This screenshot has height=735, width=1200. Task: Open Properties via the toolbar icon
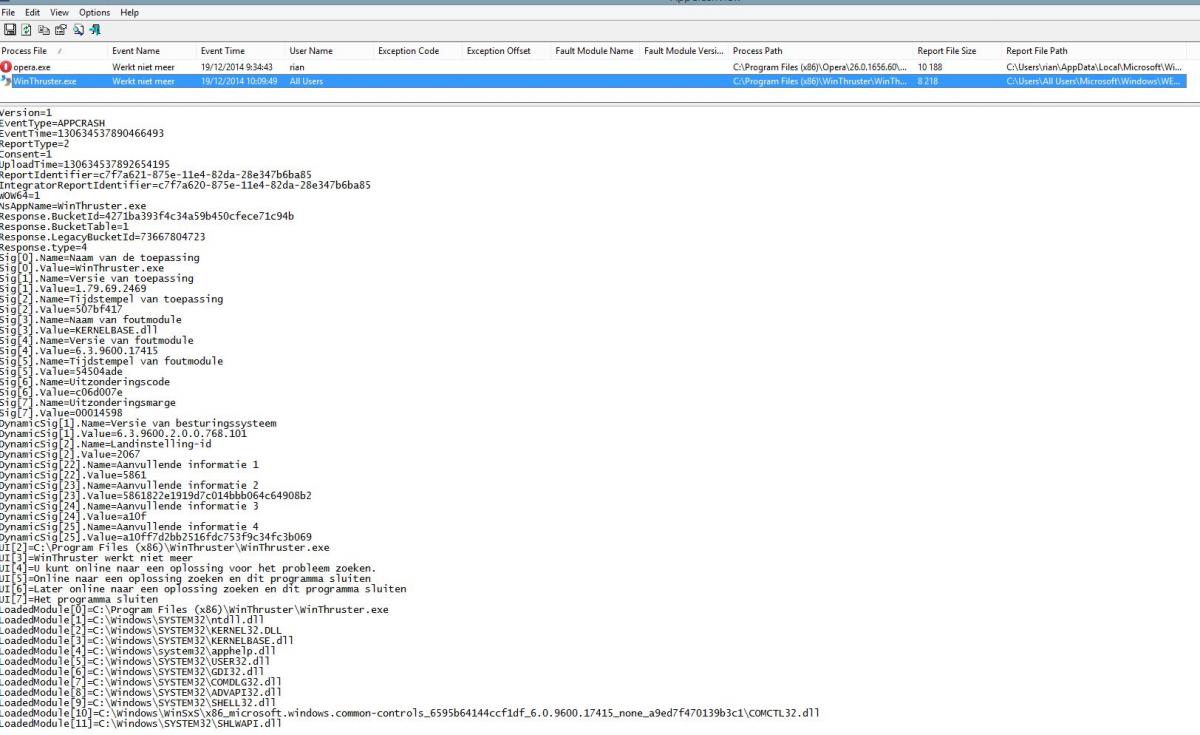tap(60, 30)
